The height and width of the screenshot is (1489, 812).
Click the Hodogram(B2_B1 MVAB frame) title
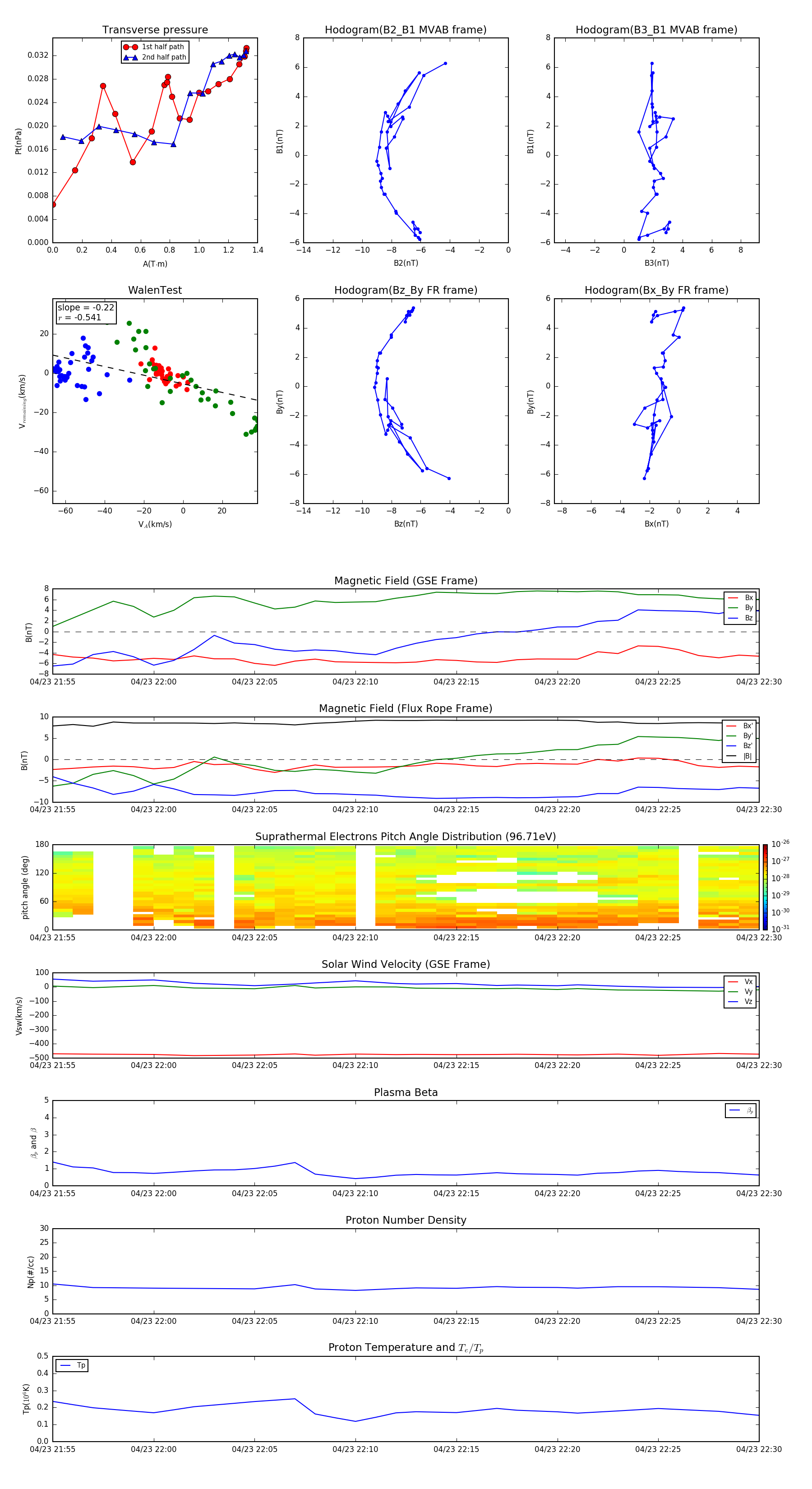click(406, 30)
